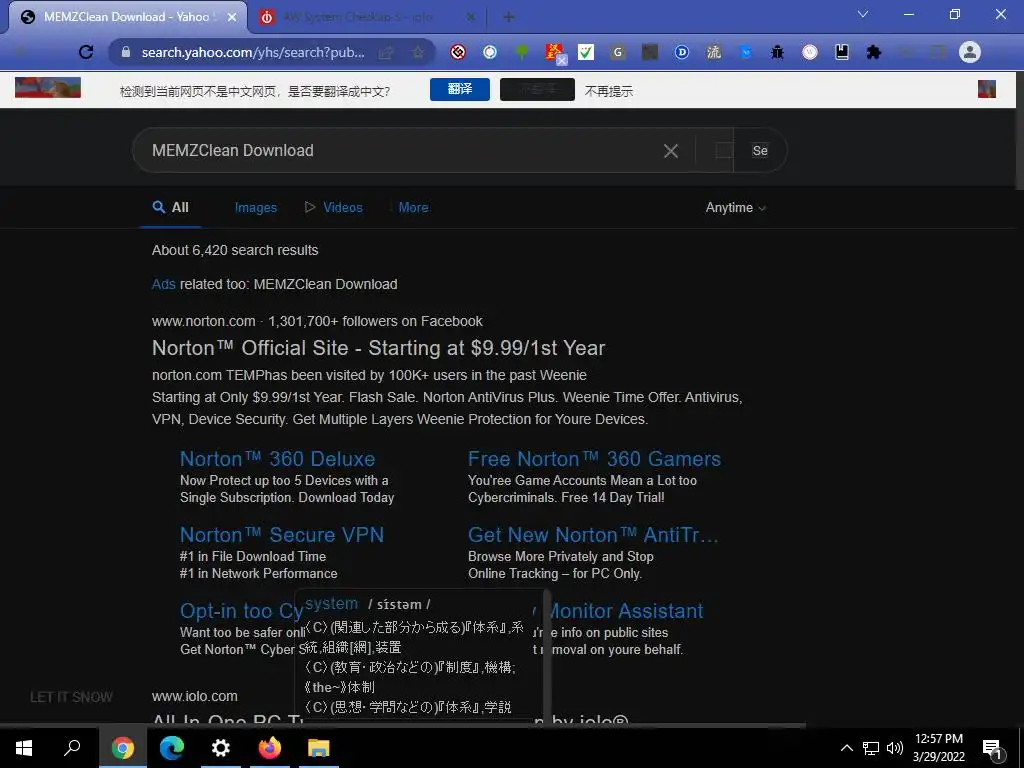Open the red Chinese character extension

coord(554,52)
